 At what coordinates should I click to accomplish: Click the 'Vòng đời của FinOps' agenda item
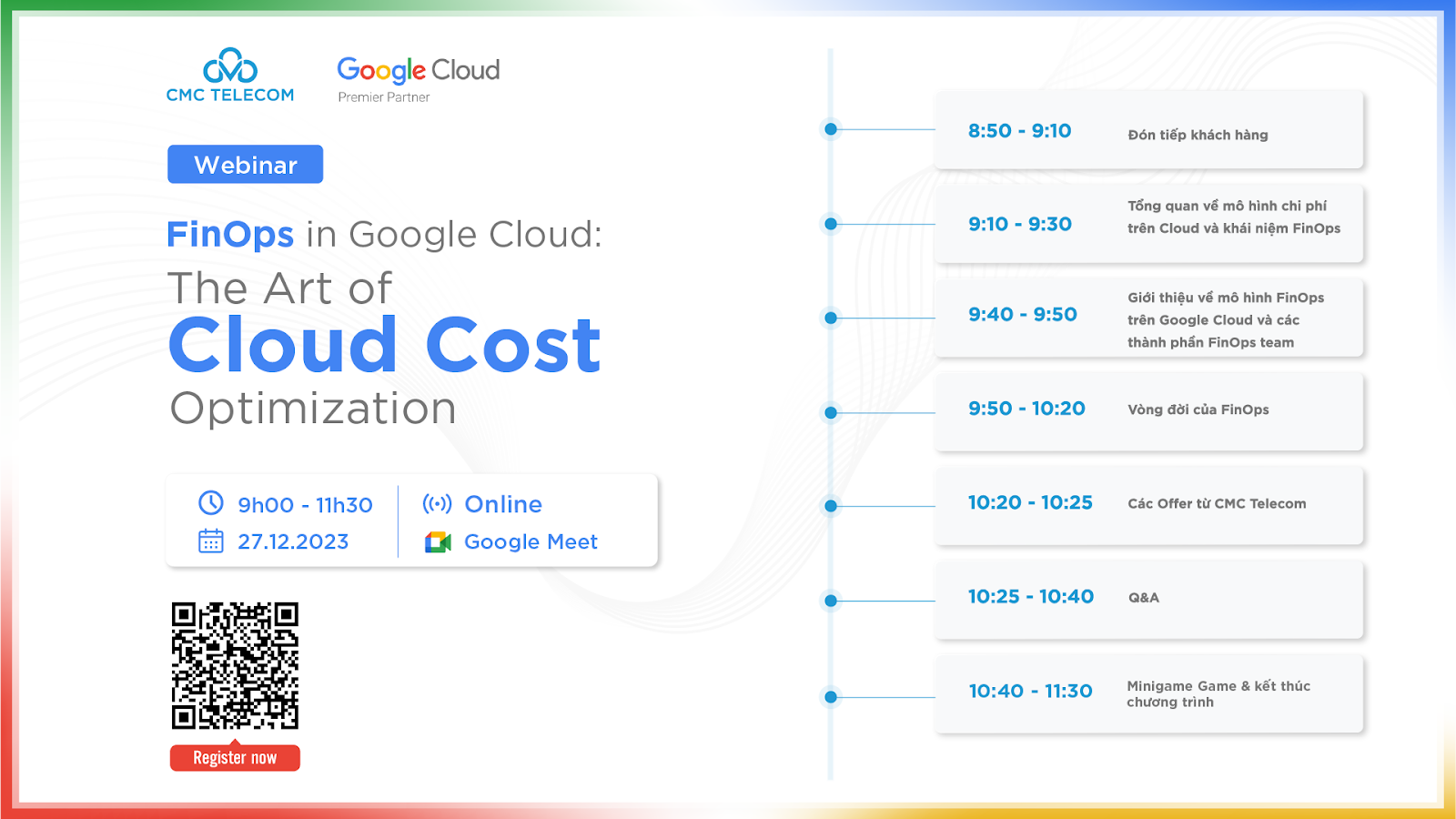1198,409
